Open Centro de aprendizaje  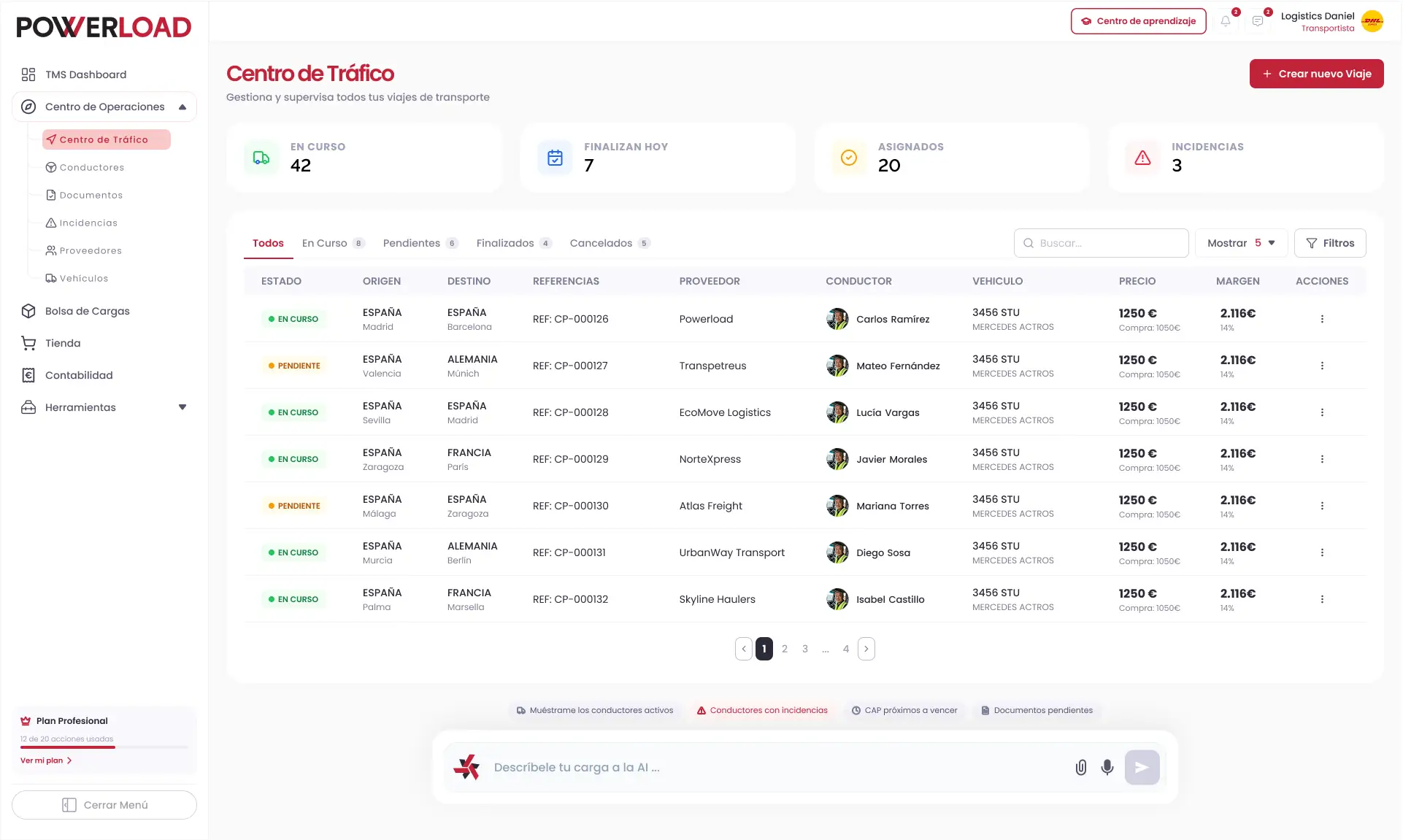click(x=1139, y=21)
